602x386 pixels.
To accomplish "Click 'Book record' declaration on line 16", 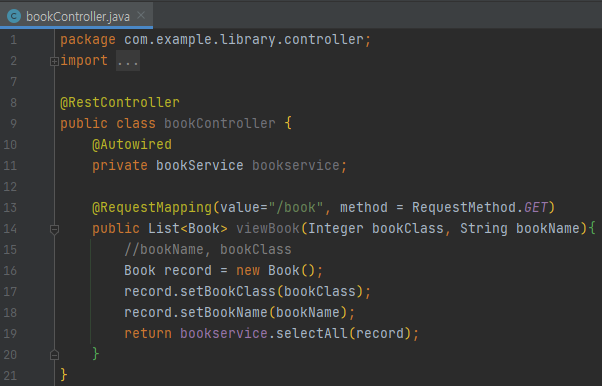I will pyautogui.click(x=168, y=271).
